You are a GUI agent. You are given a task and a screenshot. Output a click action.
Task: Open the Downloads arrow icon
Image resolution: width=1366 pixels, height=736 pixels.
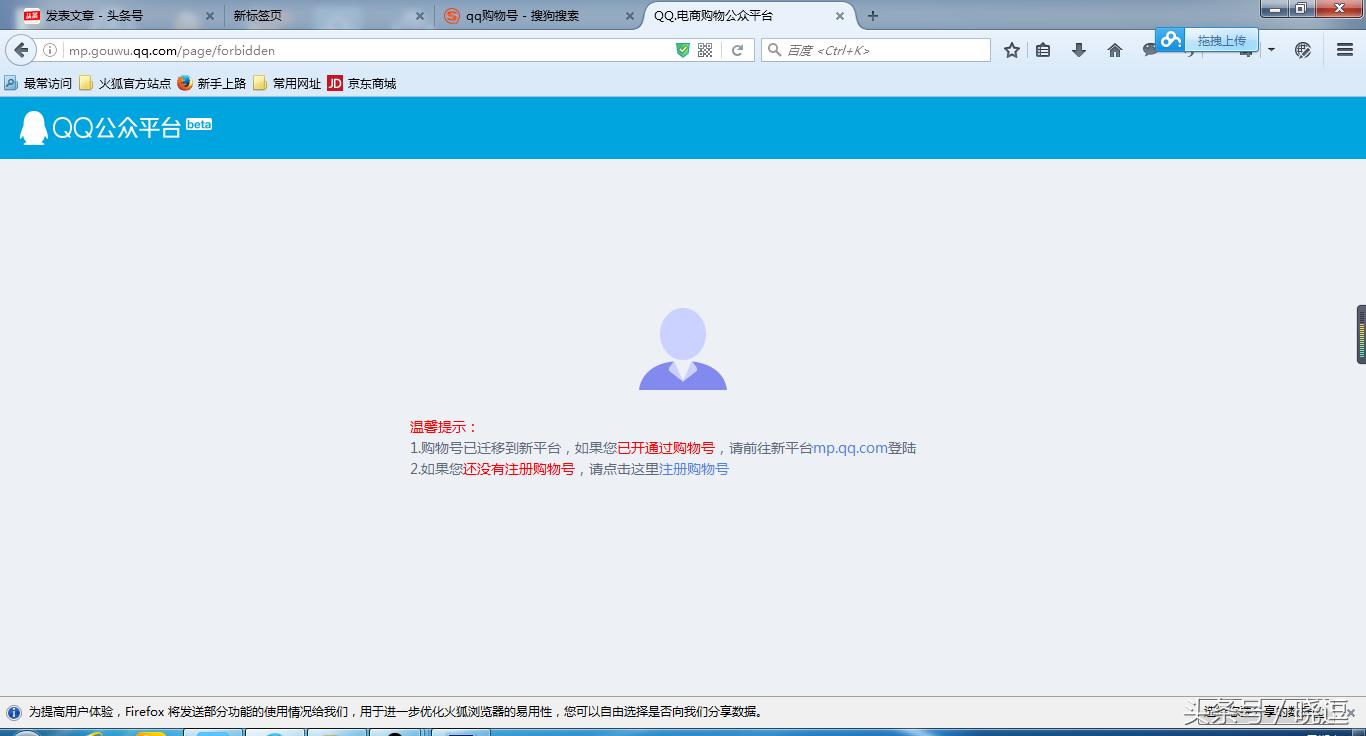coord(1079,49)
